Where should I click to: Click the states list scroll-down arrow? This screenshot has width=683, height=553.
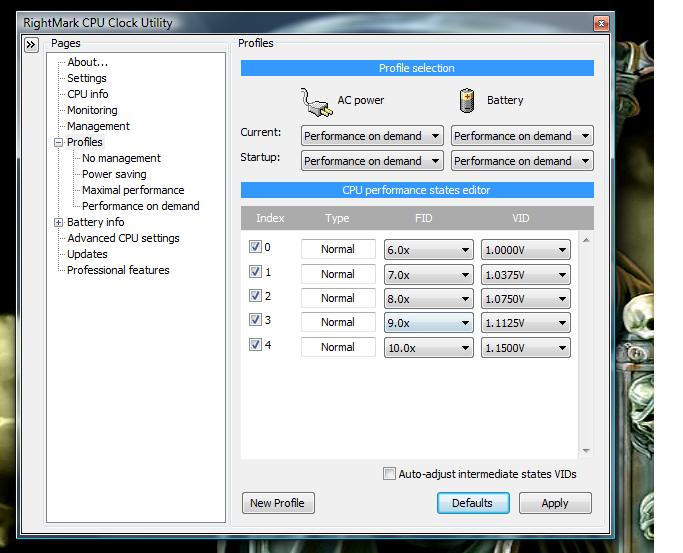click(x=586, y=451)
